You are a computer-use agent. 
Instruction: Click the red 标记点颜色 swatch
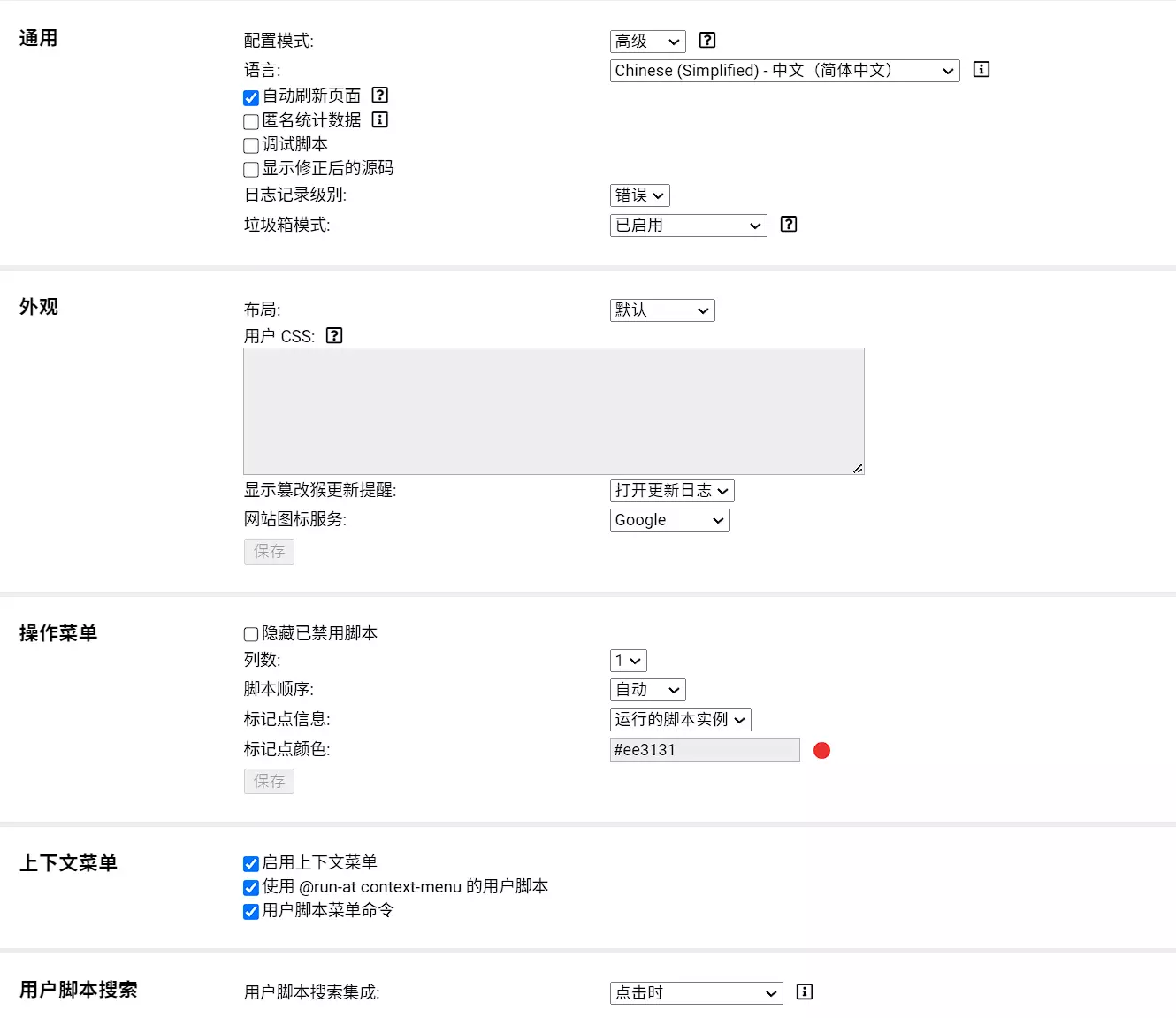tap(821, 750)
